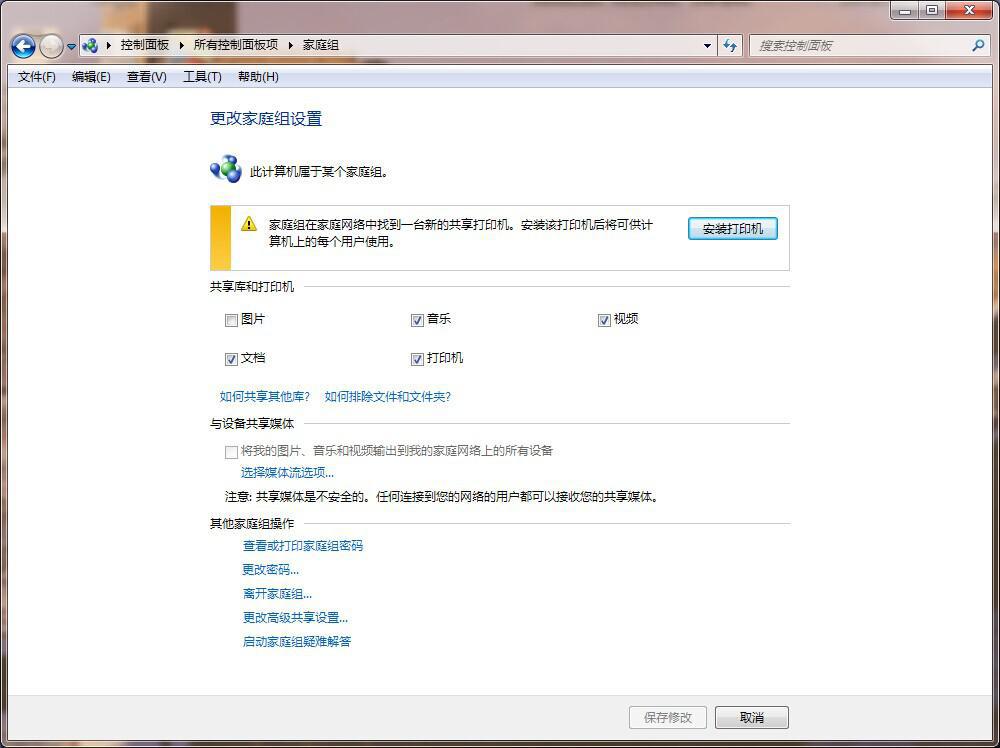The width and height of the screenshot is (1000, 748).
Task: Click the 安装打印机 button
Action: click(x=732, y=229)
